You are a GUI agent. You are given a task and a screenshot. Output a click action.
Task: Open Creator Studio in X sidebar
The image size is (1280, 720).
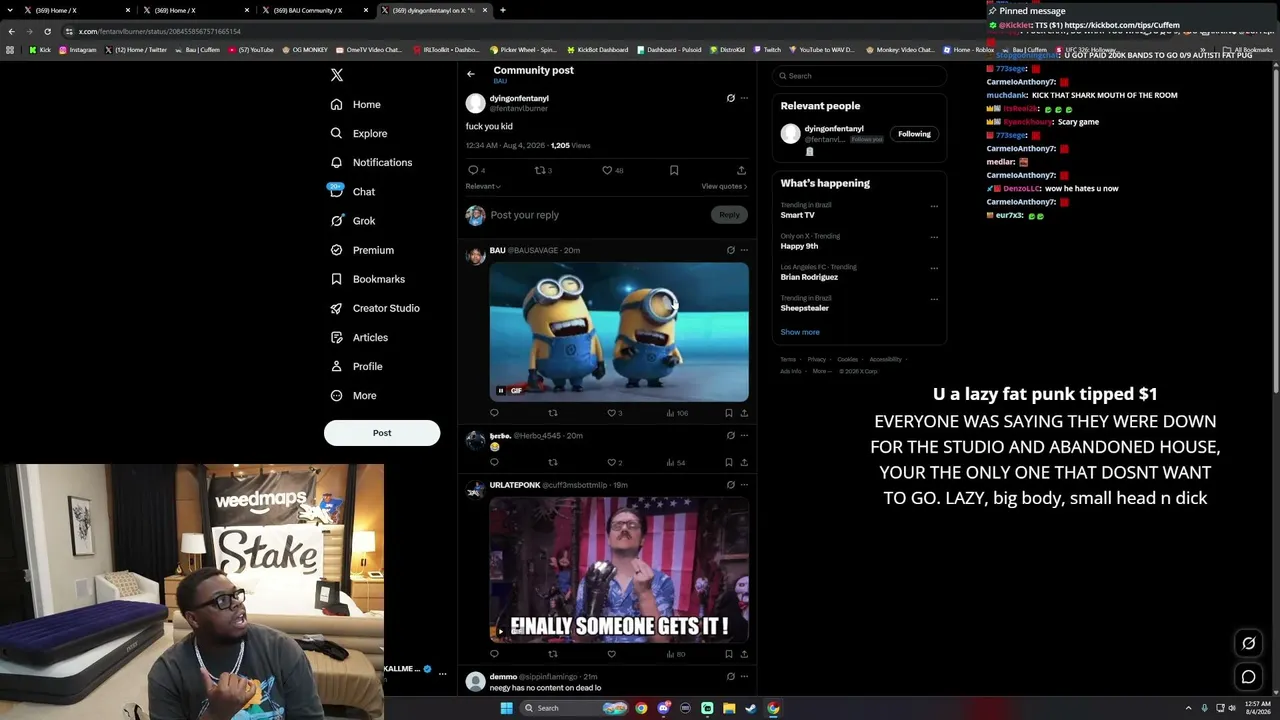point(375,308)
